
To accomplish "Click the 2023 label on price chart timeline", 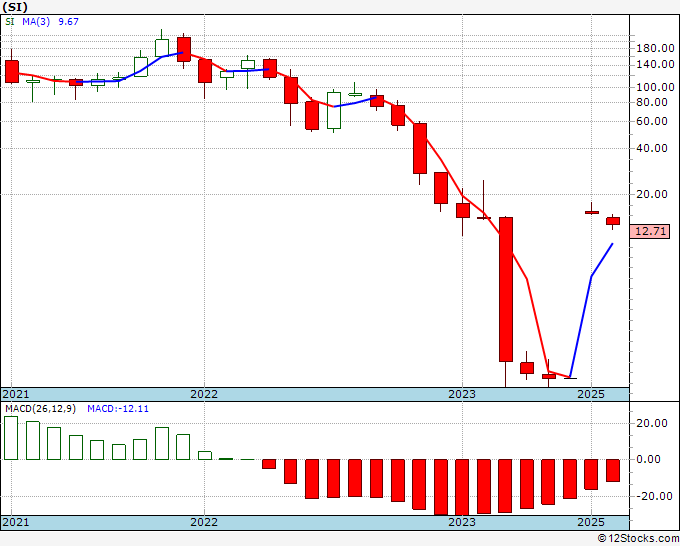I will coord(462,394).
